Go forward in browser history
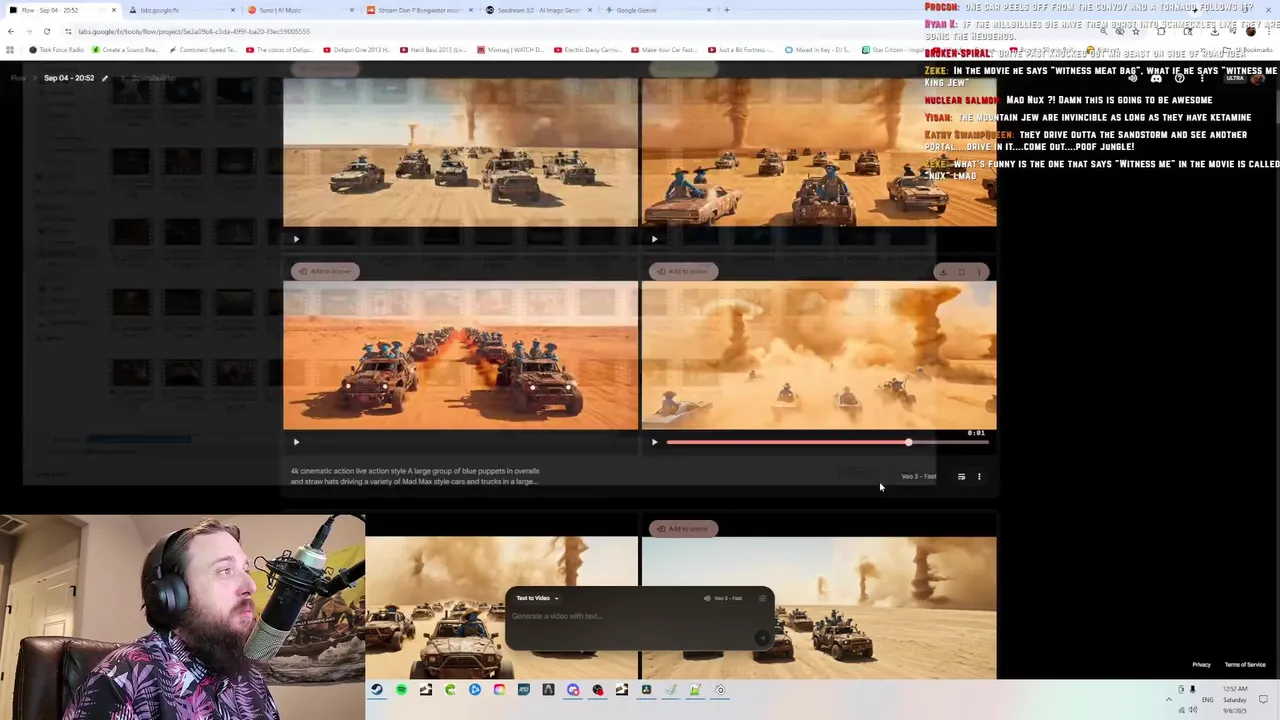 (x=29, y=31)
